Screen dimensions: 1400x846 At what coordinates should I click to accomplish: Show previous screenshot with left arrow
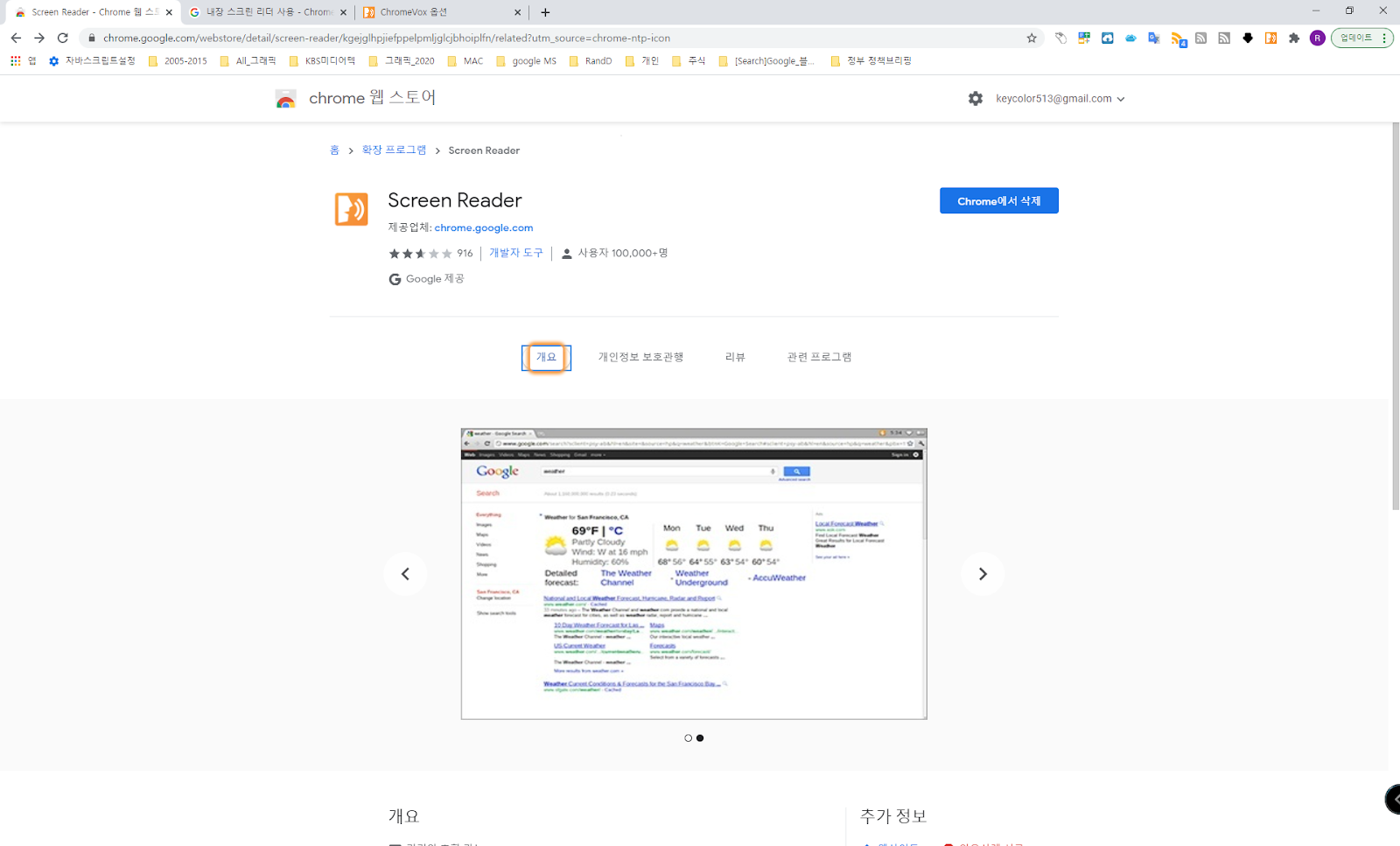point(405,574)
